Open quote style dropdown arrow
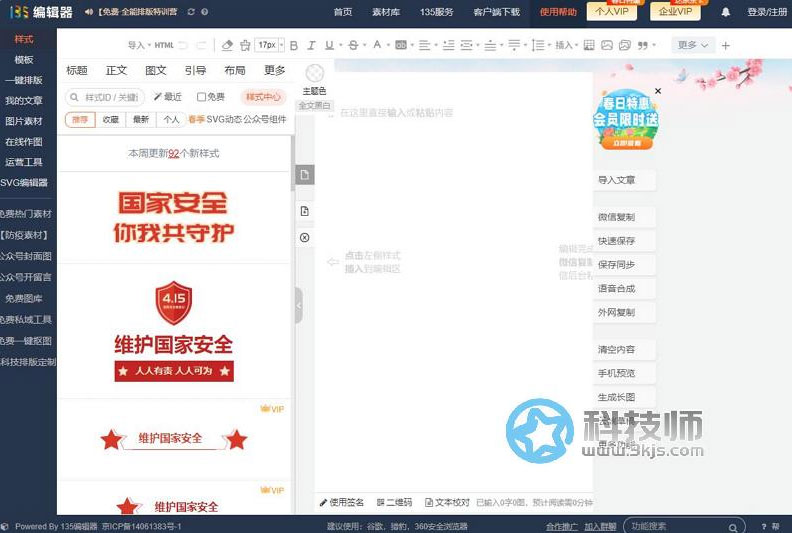This screenshot has width=792, height=533. coord(654,45)
